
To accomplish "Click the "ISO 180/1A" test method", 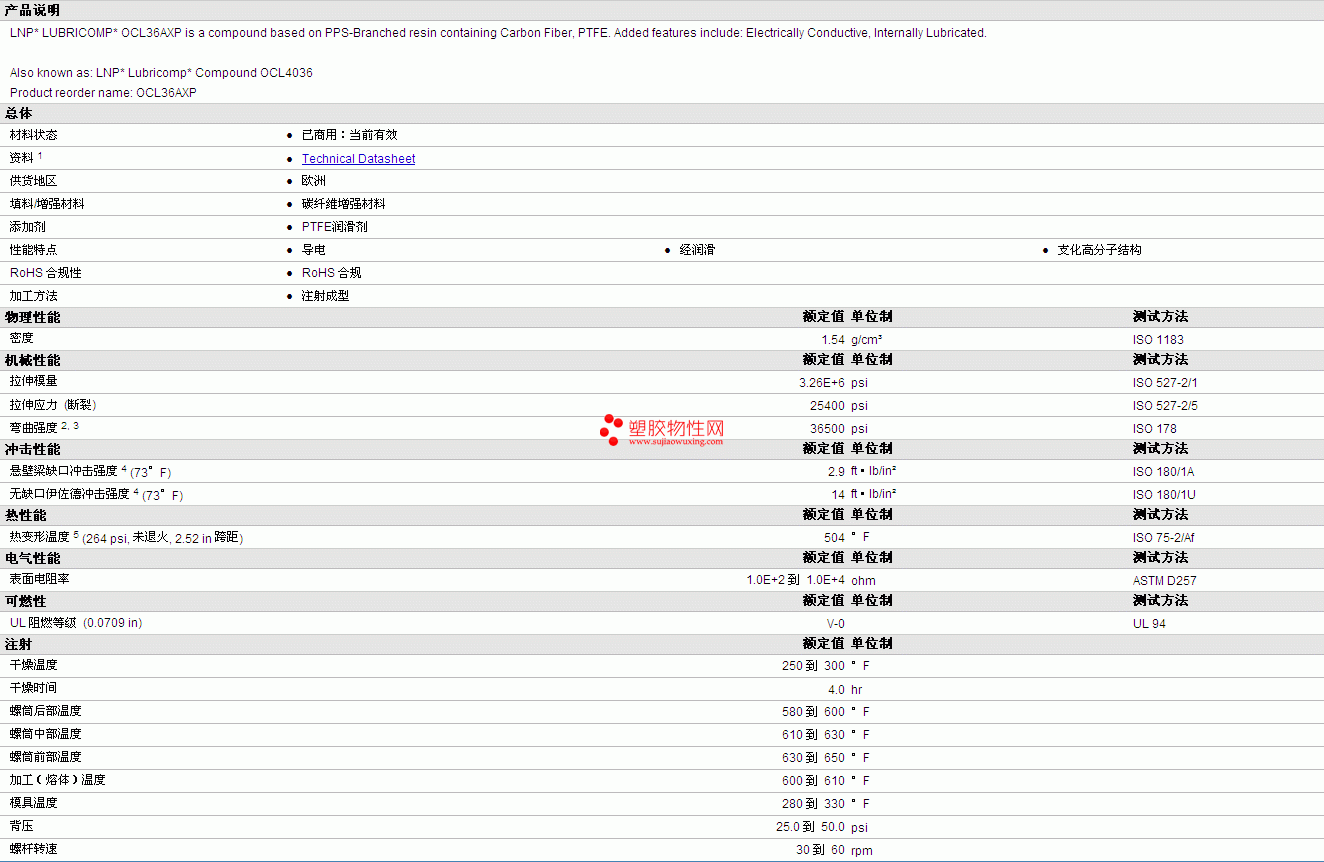I will (1165, 472).
